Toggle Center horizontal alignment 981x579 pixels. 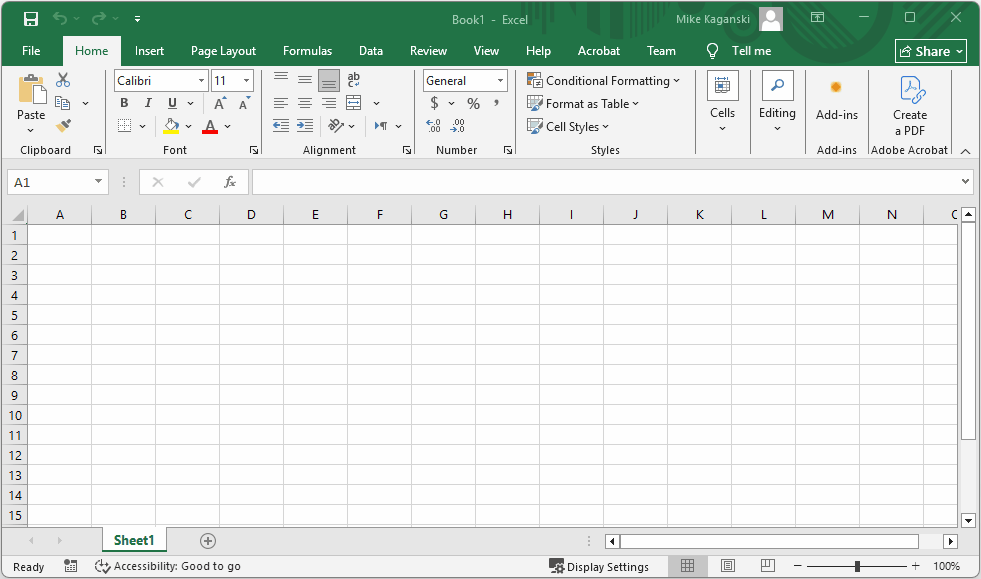pos(305,103)
